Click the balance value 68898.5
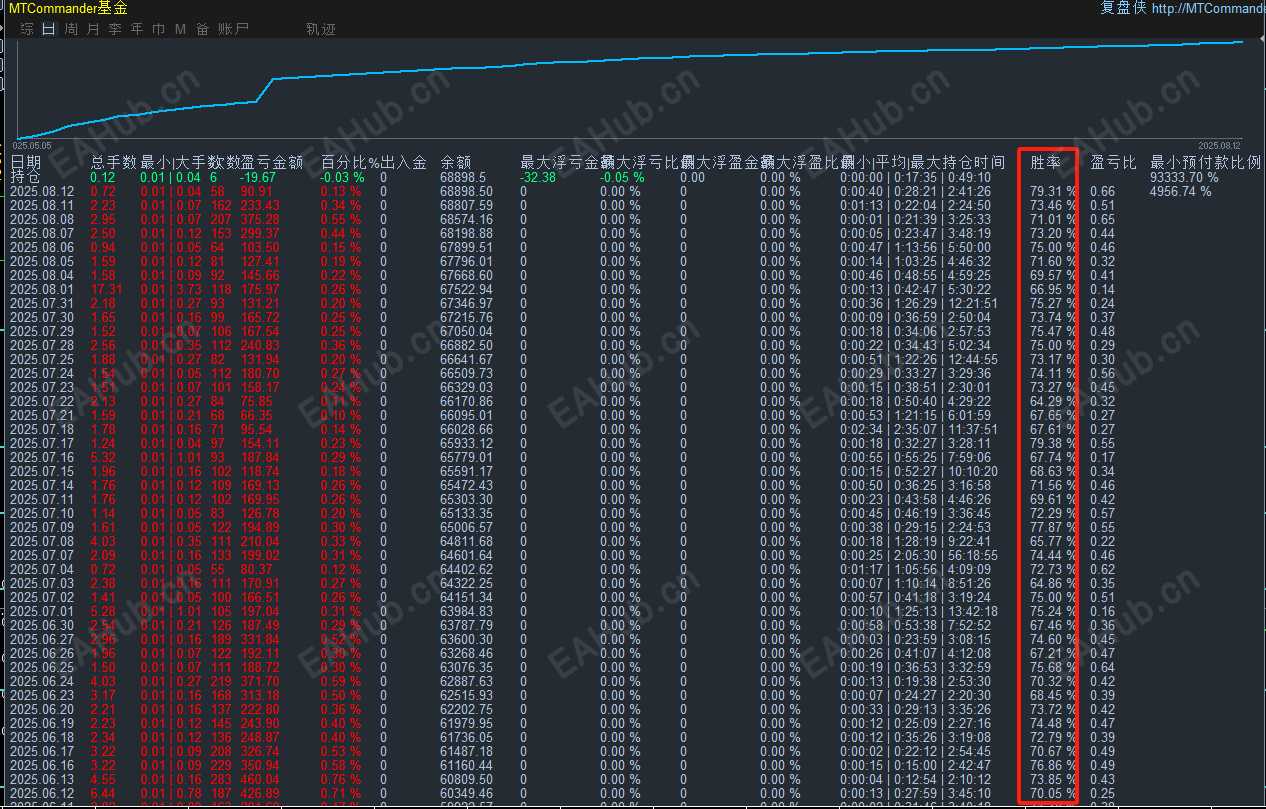1266x809 pixels. point(463,177)
